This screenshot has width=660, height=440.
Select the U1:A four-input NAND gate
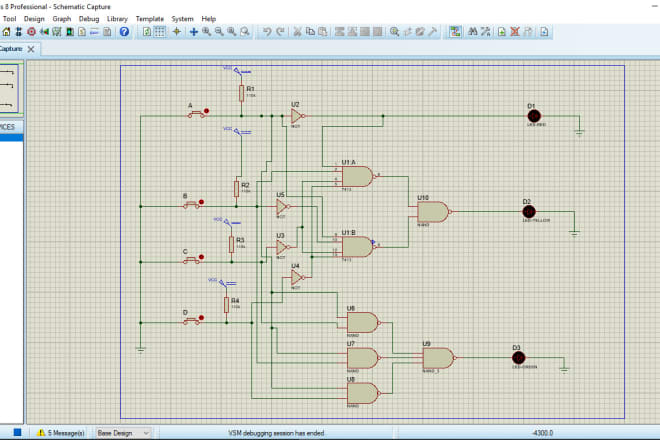tap(358, 176)
